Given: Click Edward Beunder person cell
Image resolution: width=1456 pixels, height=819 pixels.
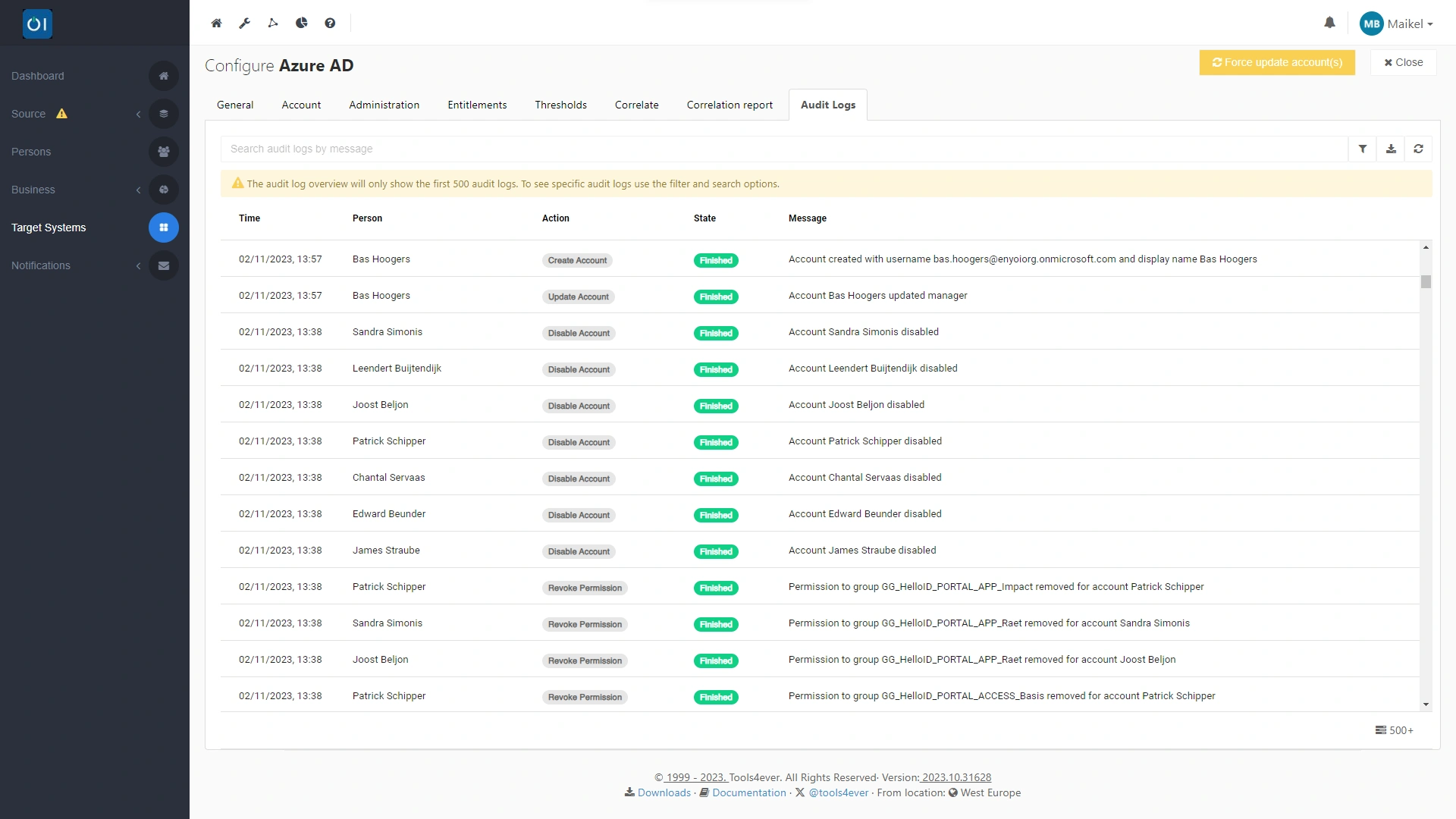Looking at the screenshot, I should [x=389, y=514].
